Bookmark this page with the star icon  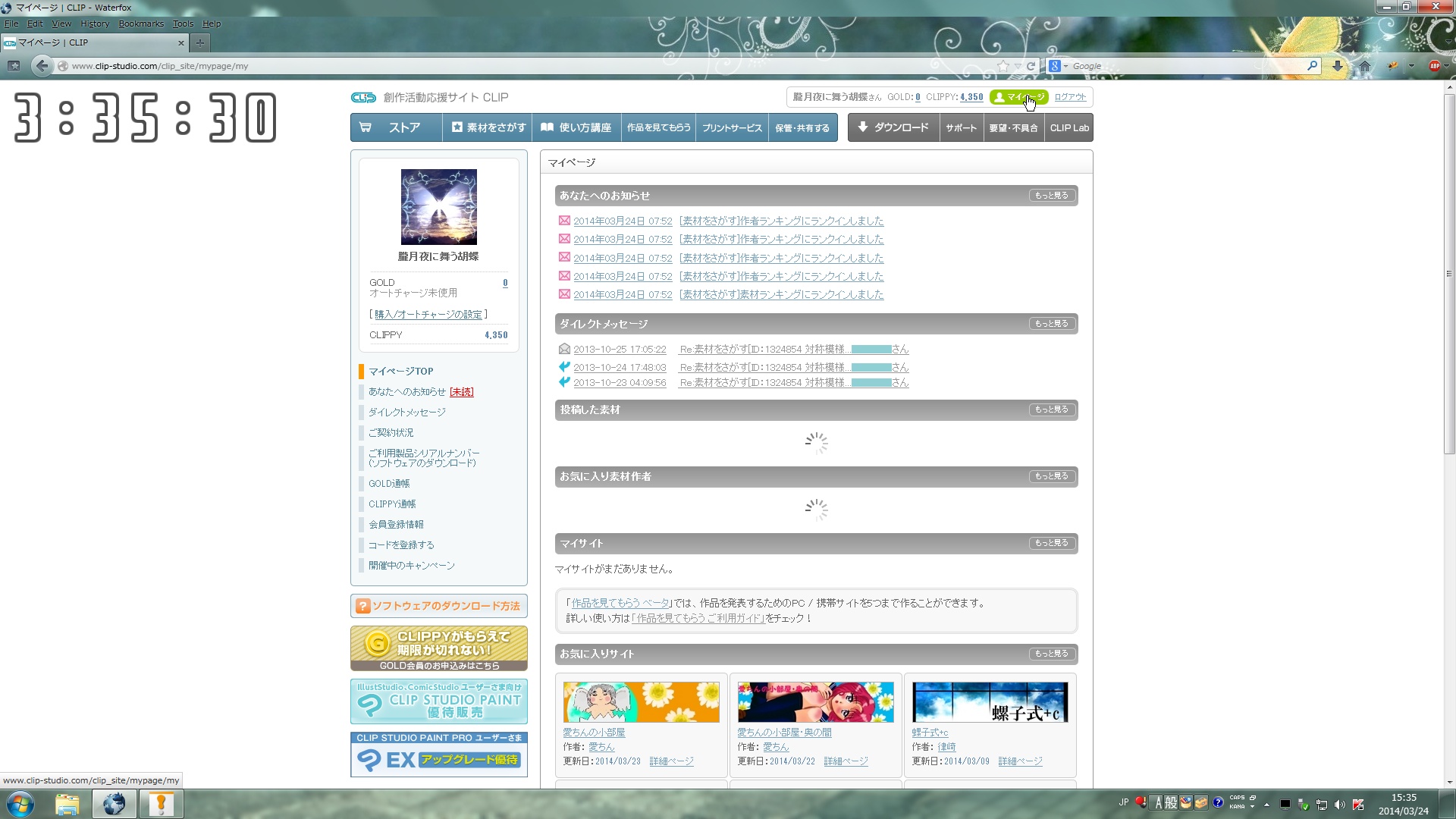pos(1003,66)
